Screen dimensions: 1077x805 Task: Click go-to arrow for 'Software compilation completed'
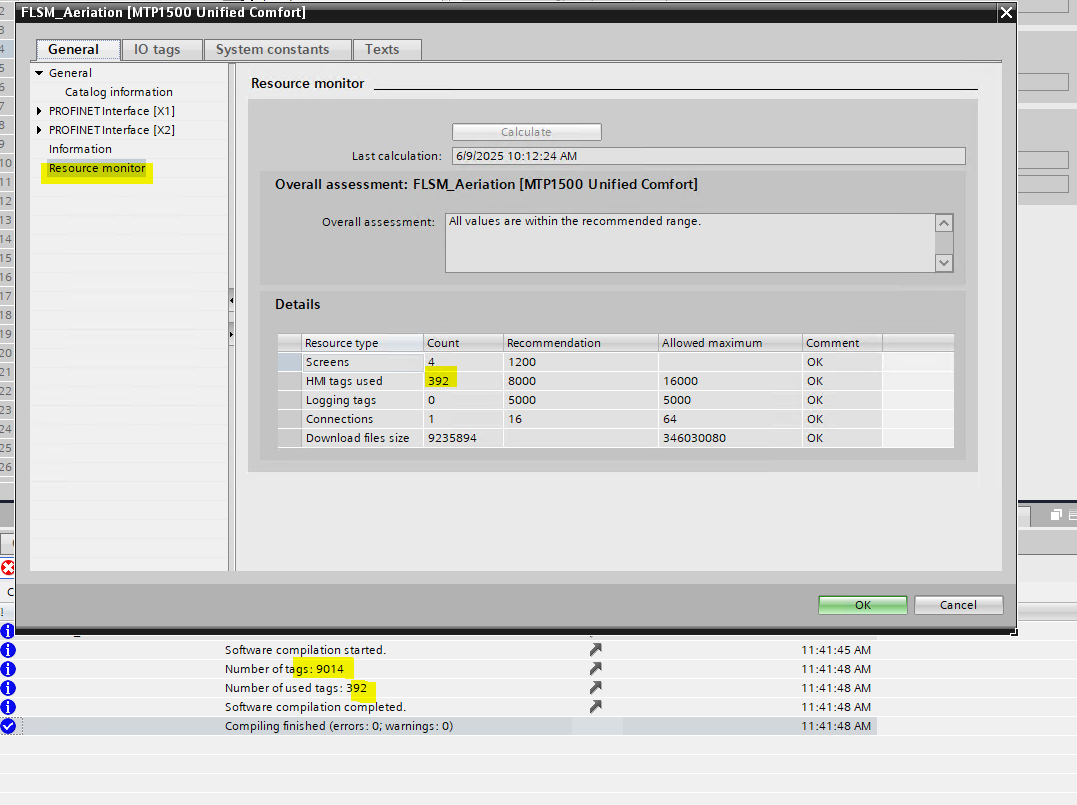596,707
